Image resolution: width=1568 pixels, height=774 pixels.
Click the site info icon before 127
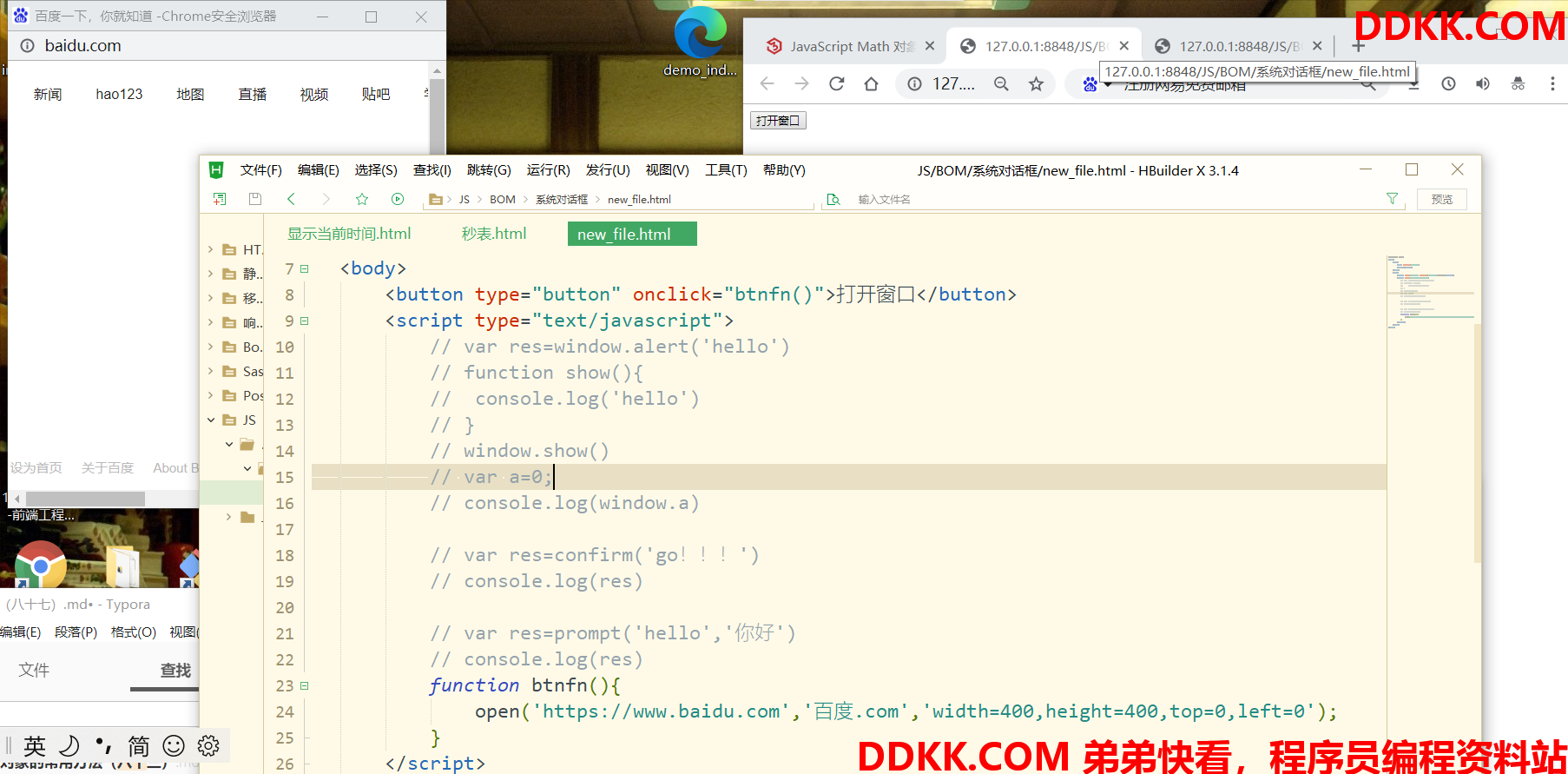[x=914, y=83]
